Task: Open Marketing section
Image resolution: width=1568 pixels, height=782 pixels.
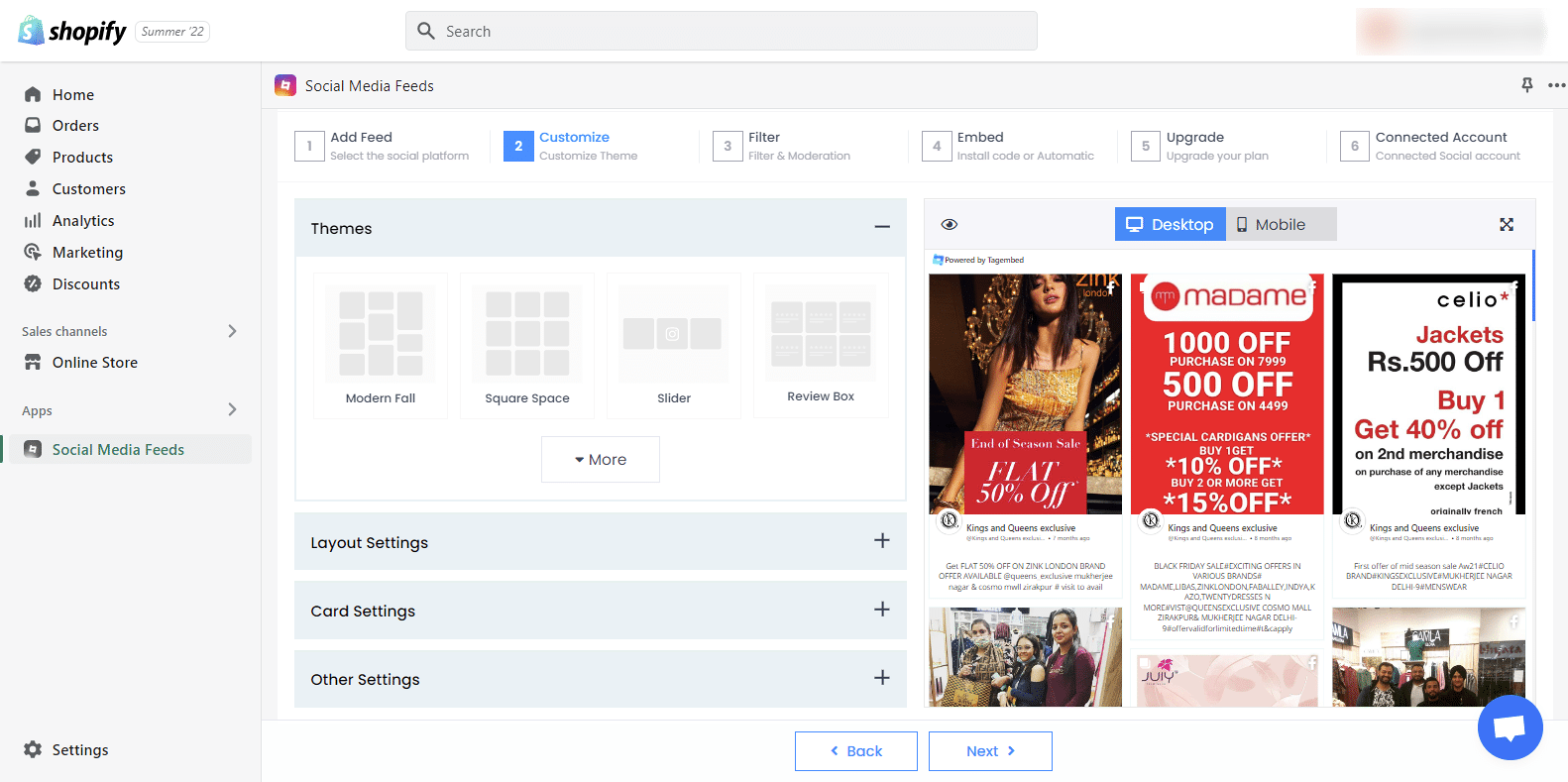Action: coord(87,253)
